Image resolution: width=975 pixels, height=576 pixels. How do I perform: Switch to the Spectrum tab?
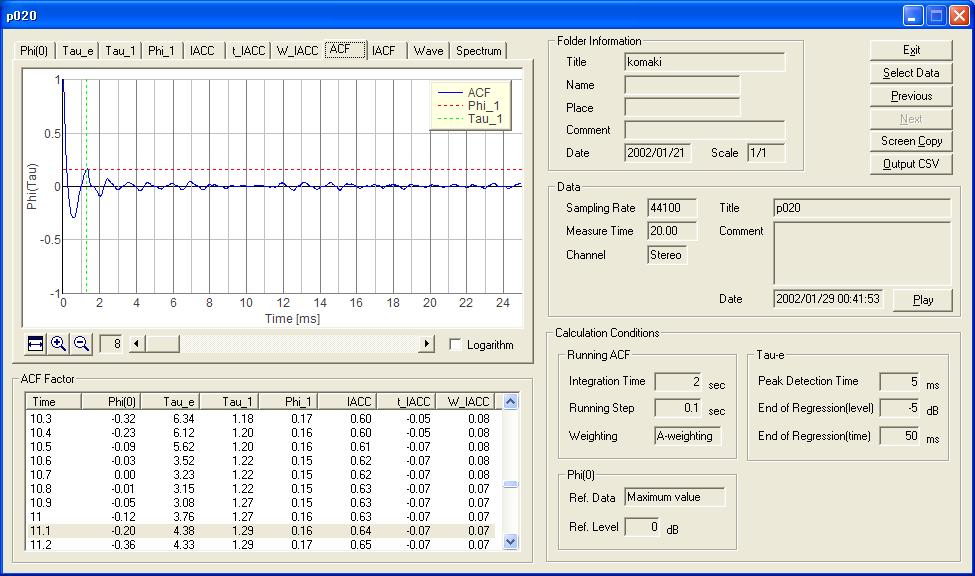click(479, 51)
